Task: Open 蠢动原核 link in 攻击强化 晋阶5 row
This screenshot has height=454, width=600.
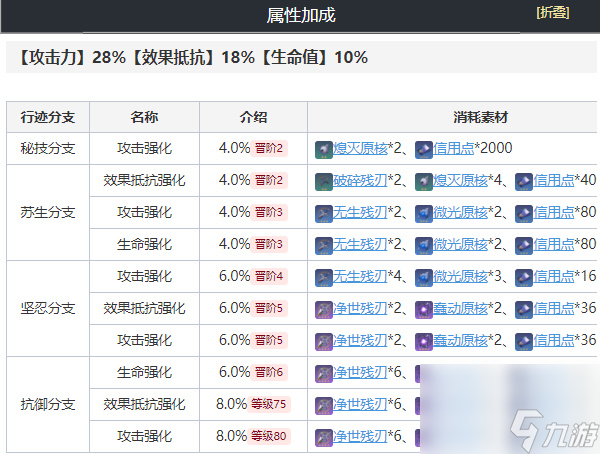Action: pyautogui.click(x=461, y=340)
